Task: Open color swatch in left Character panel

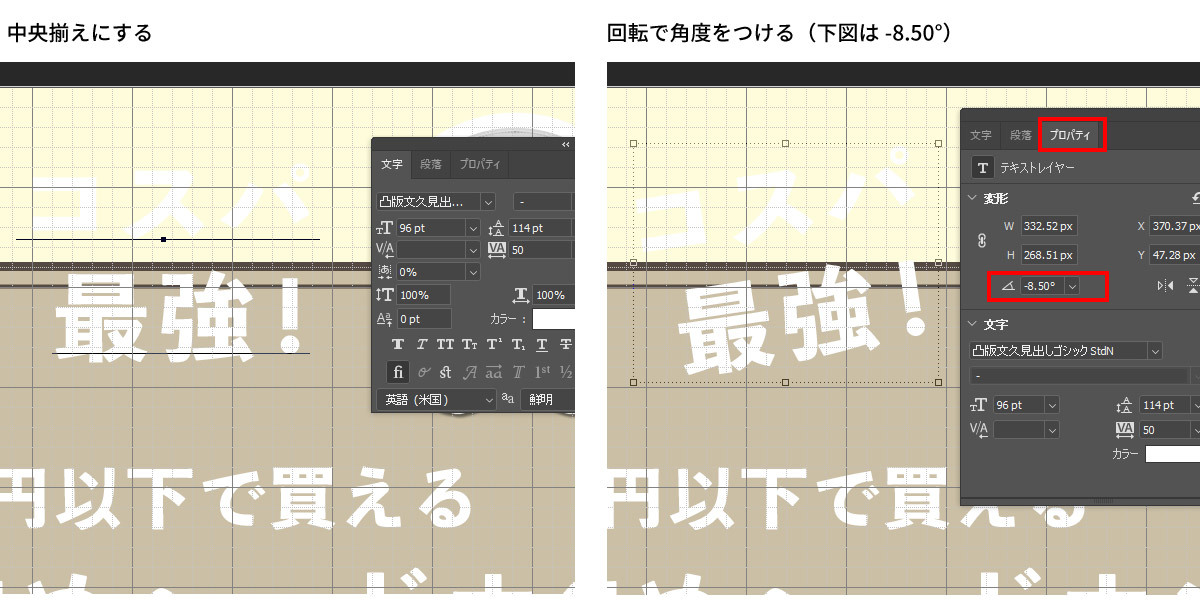Action: tap(553, 319)
